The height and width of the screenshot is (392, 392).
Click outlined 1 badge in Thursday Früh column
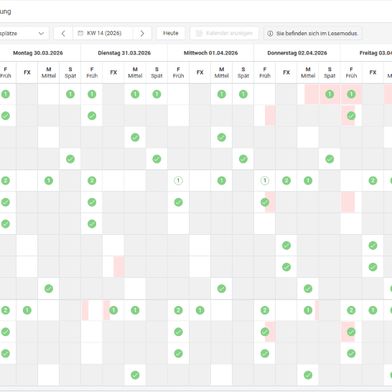(x=265, y=181)
